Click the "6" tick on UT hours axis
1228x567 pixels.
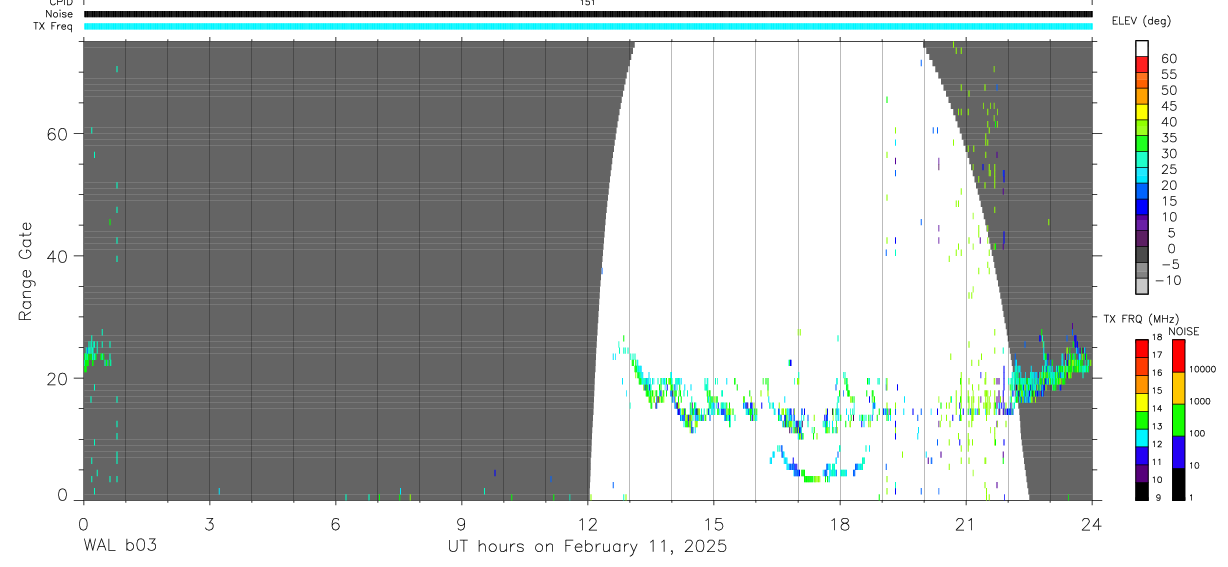[335, 524]
